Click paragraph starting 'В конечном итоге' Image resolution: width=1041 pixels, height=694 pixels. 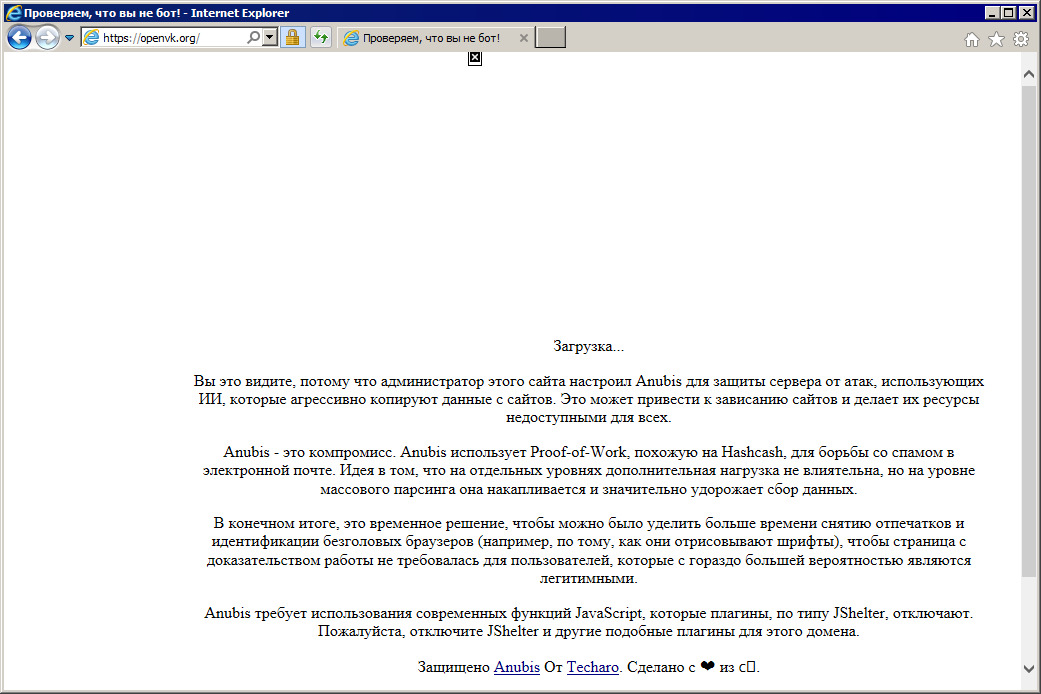click(588, 551)
